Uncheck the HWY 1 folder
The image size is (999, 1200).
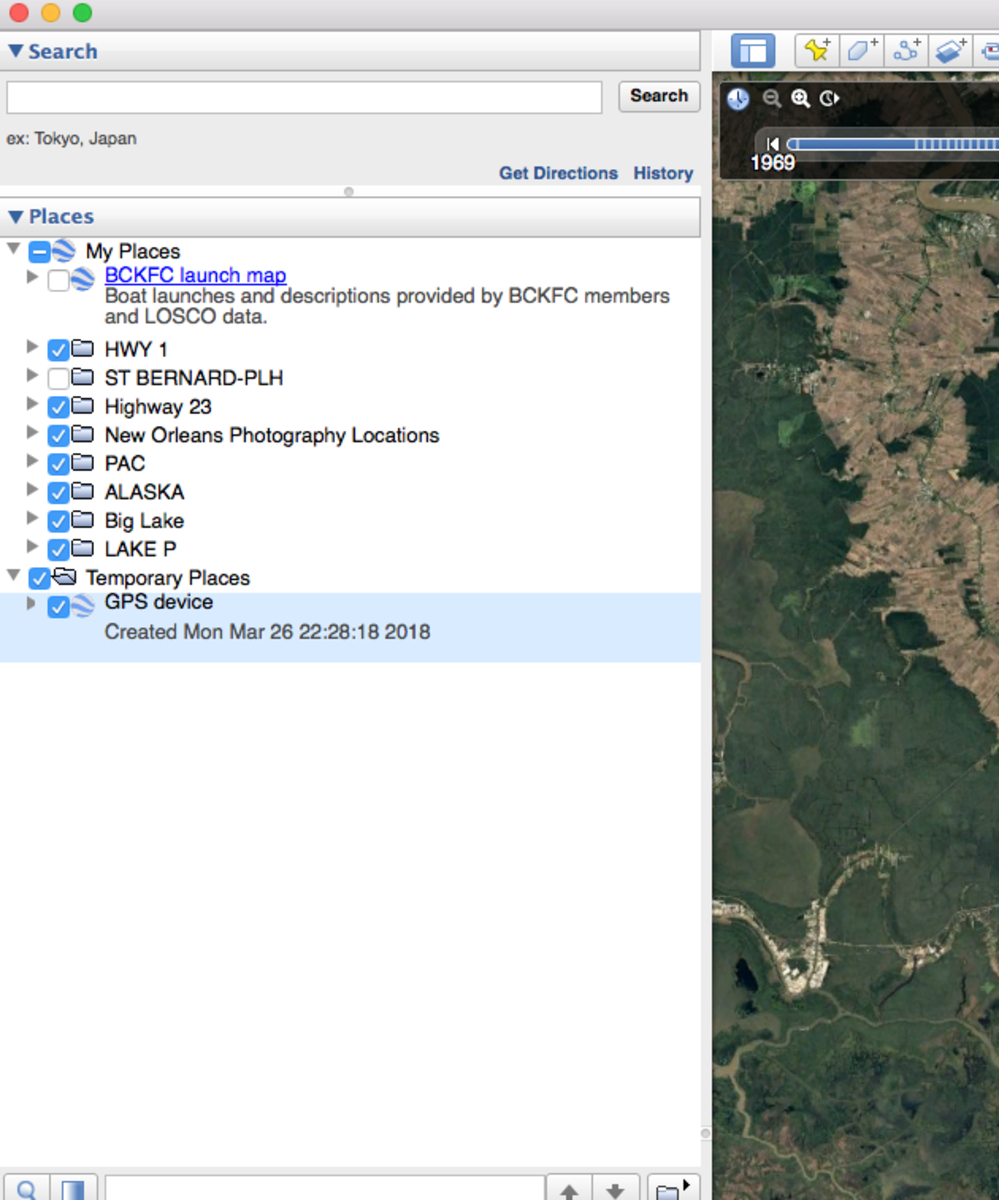[x=58, y=350]
